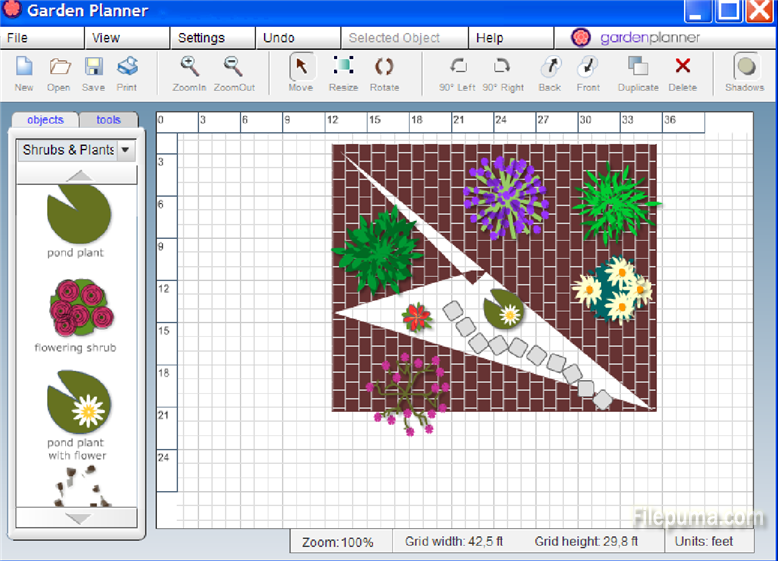Delete using the red X icon
This screenshot has height=561, width=778.
pyautogui.click(x=683, y=68)
